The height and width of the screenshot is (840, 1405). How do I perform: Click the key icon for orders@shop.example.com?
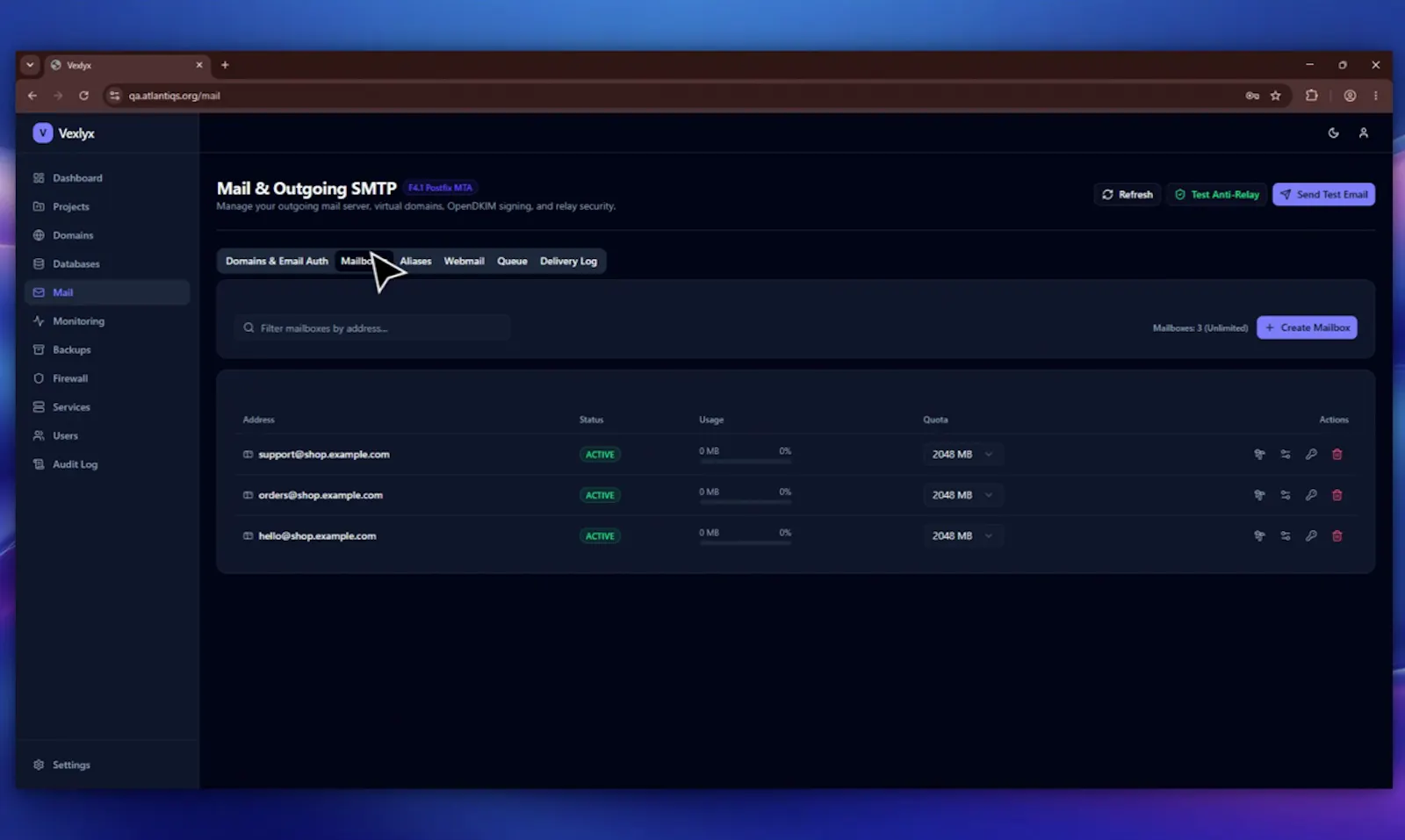[1311, 495]
